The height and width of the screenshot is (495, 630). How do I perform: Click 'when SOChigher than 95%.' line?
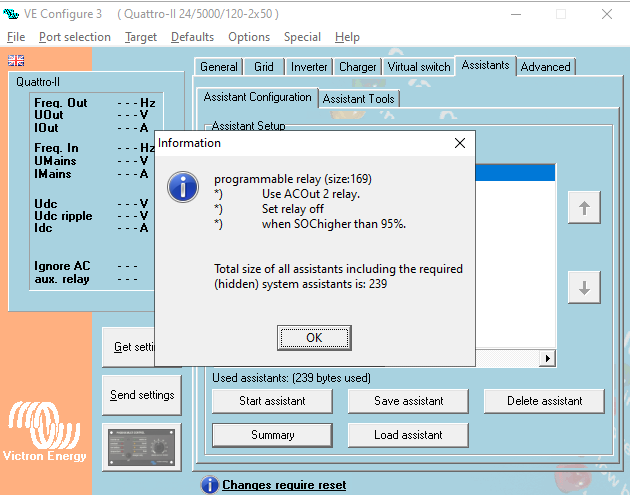coord(334,224)
